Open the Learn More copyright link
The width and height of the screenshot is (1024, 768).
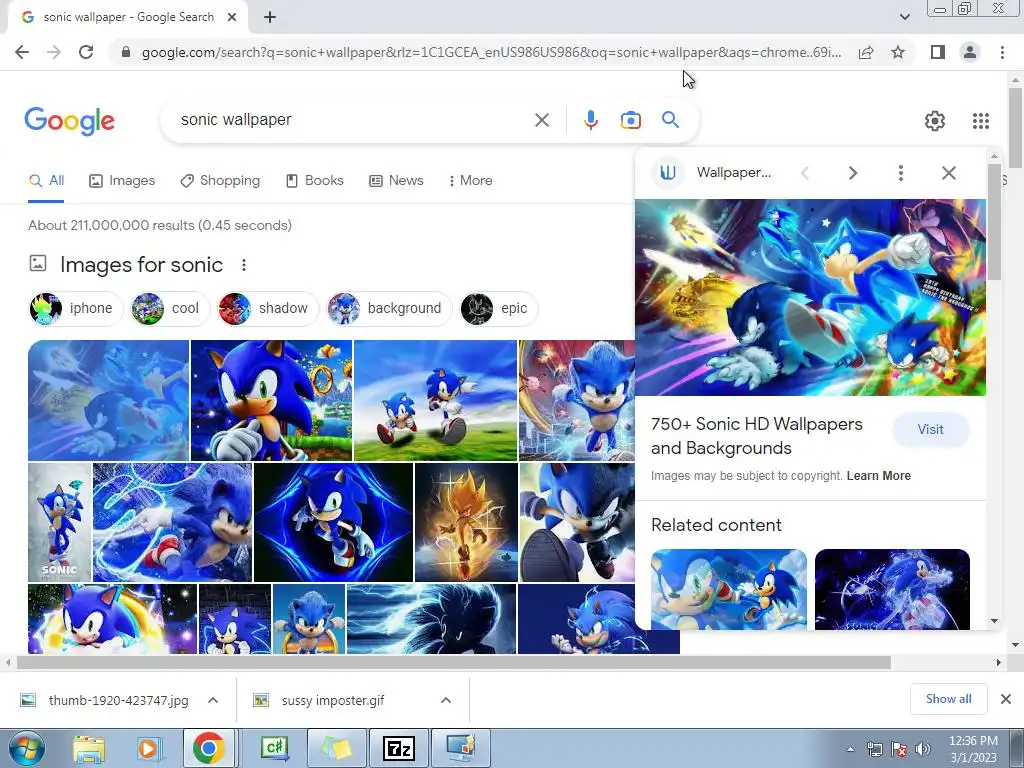coord(878,476)
